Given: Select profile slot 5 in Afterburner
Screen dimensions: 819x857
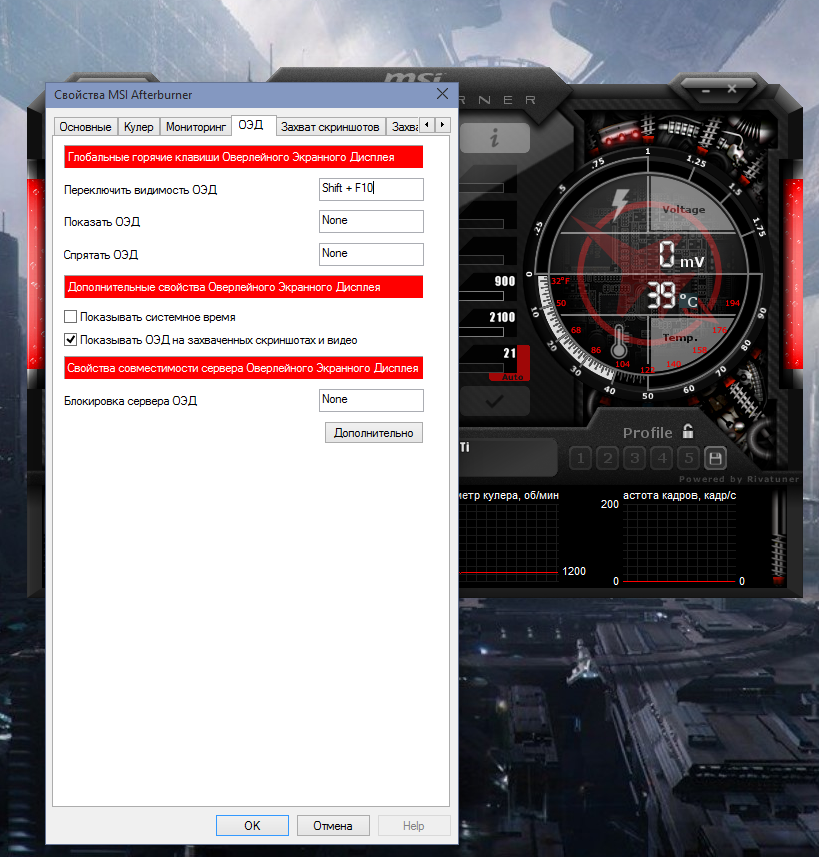Looking at the screenshot, I should (x=688, y=458).
